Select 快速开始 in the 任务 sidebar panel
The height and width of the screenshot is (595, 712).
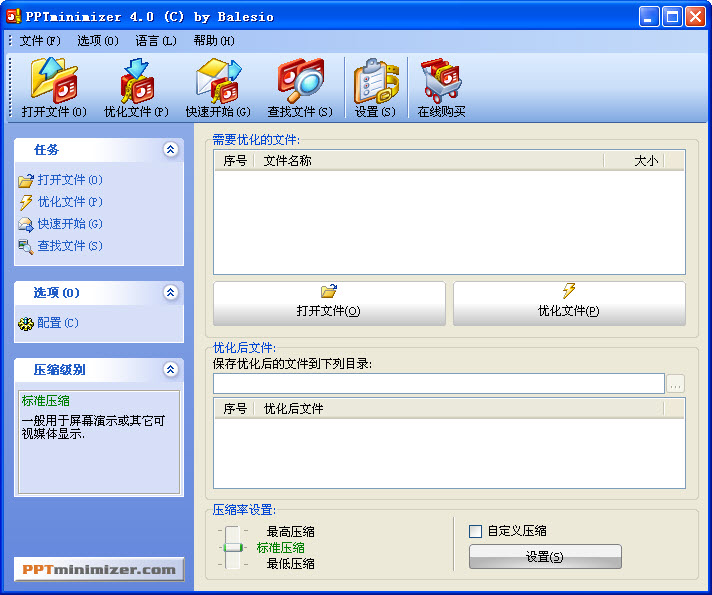[69, 224]
